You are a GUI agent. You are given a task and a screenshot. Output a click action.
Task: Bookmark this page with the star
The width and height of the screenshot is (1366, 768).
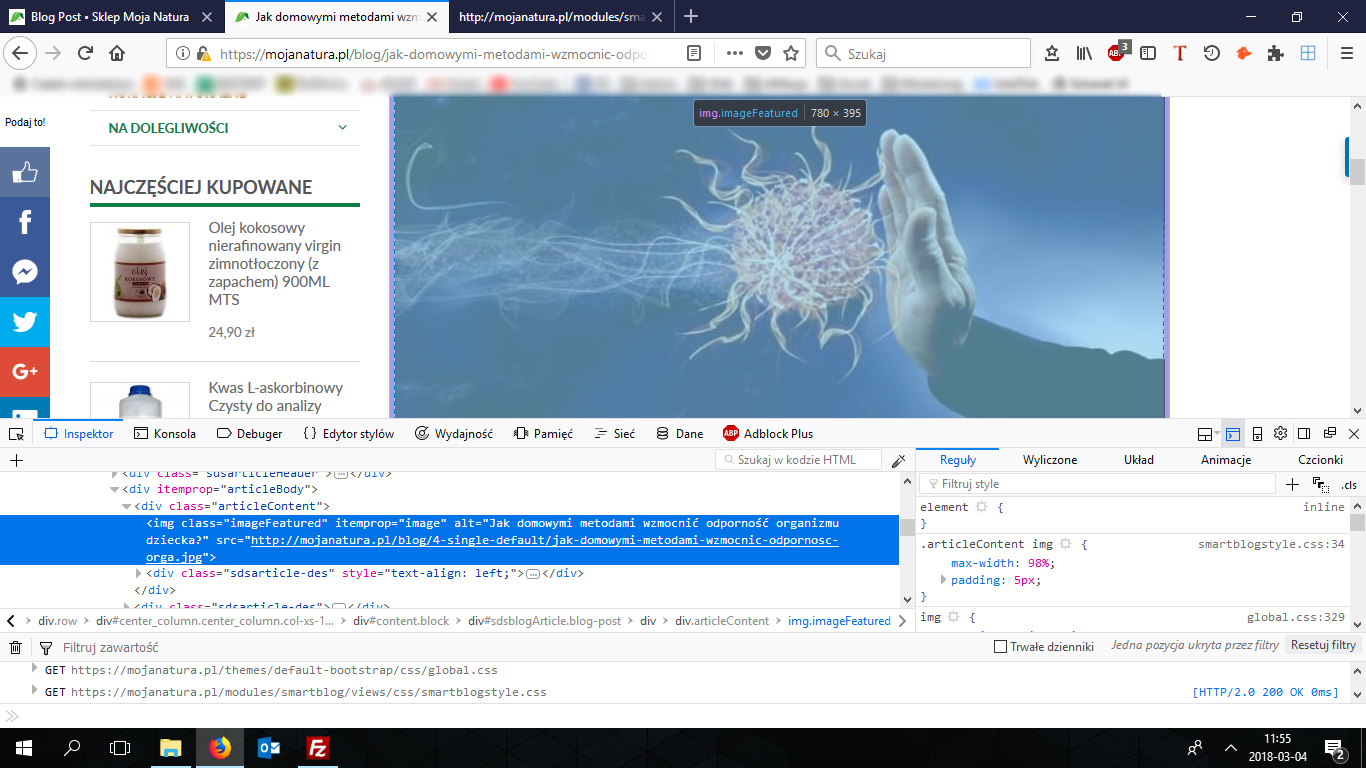pyautogui.click(x=791, y=53)
